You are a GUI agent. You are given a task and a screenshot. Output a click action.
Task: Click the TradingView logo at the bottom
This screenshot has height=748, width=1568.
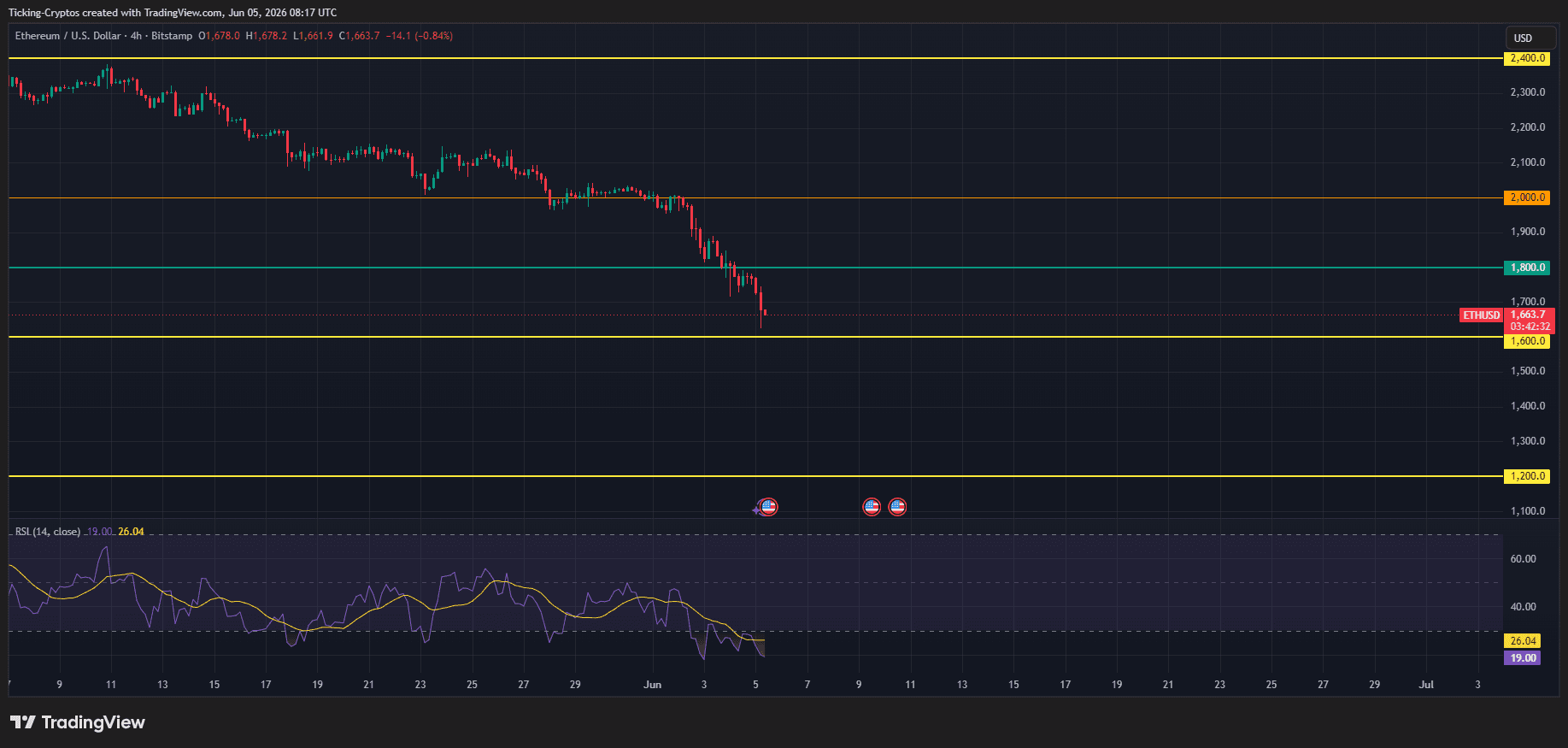click(78, 722)
